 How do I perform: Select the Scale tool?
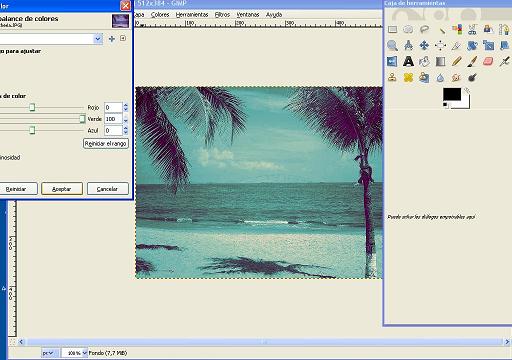point(488,45)
